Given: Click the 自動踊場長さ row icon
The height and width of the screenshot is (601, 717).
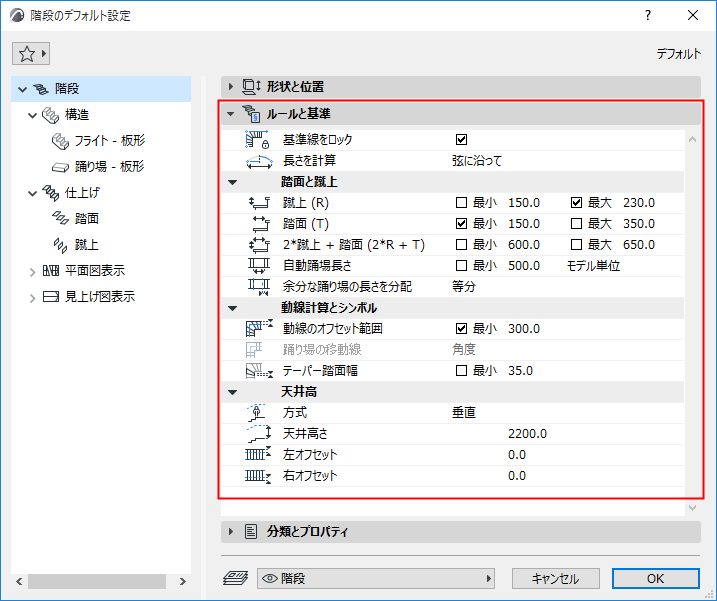Looking at the screenshot, I should click(259, 266).
